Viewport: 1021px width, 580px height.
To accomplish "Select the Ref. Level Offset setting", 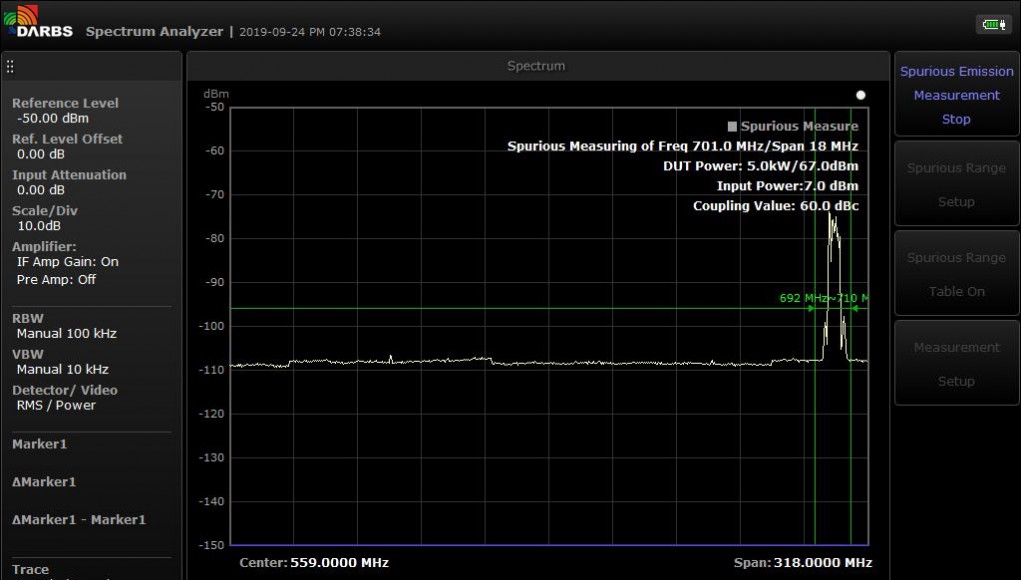I will (x=67, y=146).
